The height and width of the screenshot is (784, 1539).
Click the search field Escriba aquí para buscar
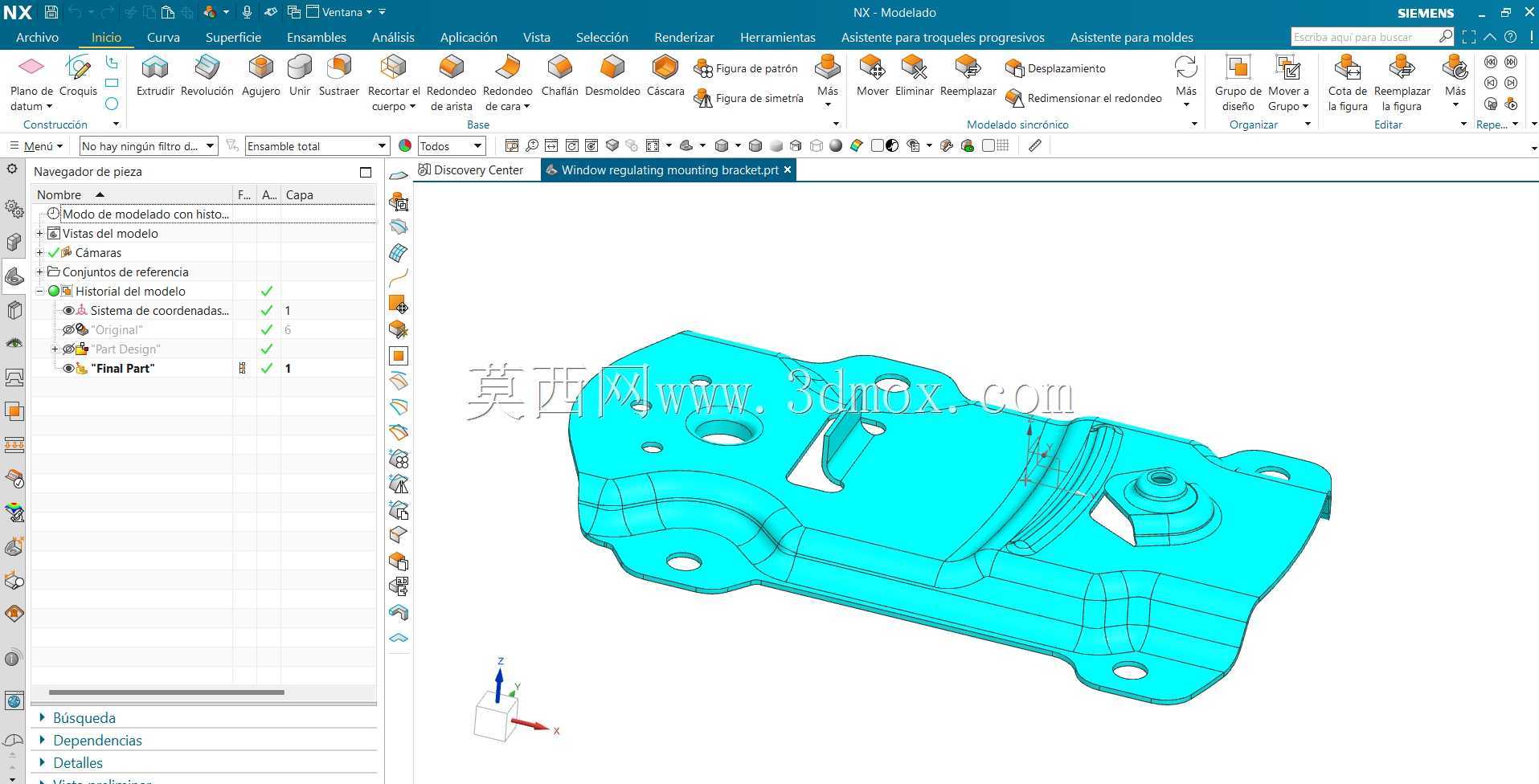[x=1364, y=37]
